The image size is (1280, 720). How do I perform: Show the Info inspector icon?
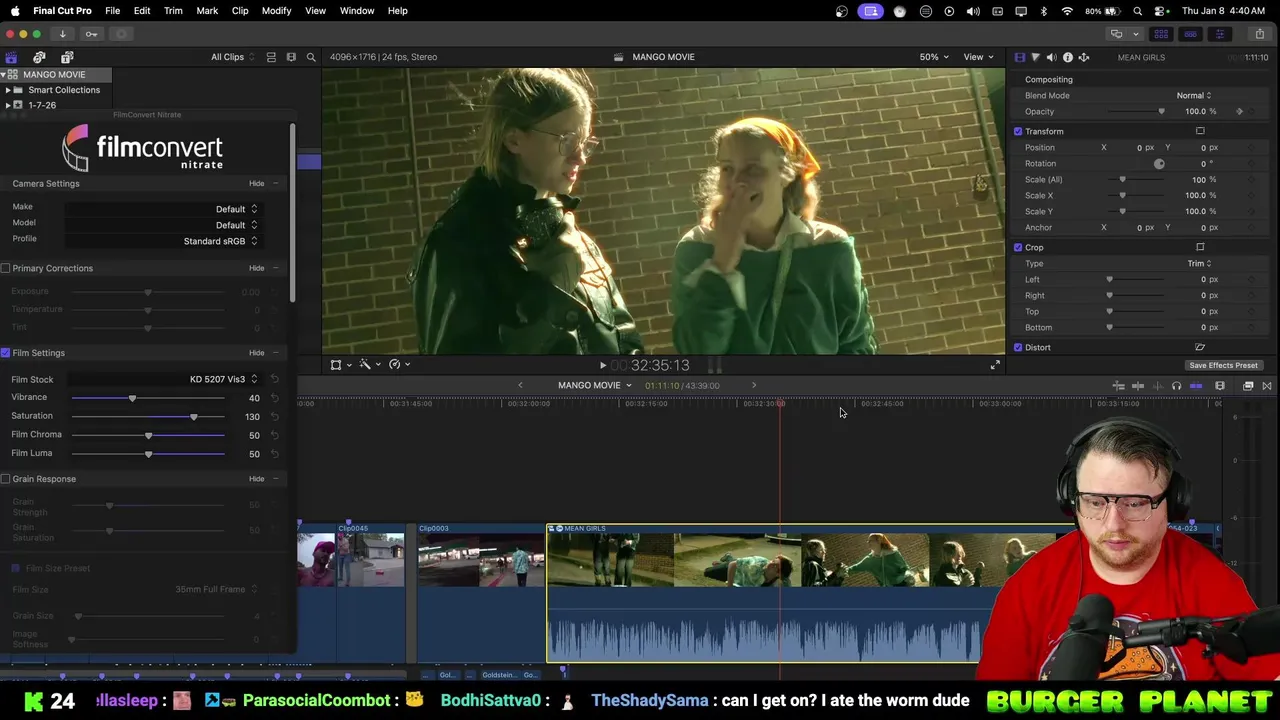(x=1067, y=57)
